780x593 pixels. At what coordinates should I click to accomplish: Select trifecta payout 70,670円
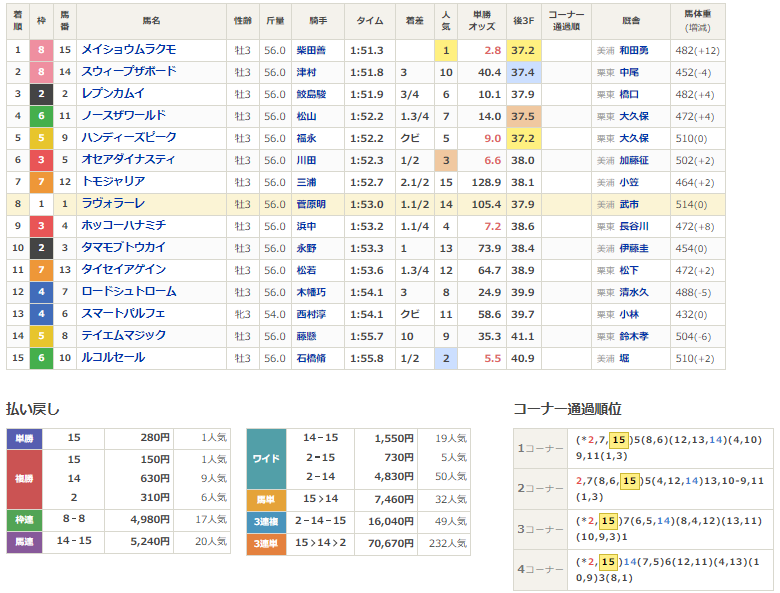tap(390, 543)
